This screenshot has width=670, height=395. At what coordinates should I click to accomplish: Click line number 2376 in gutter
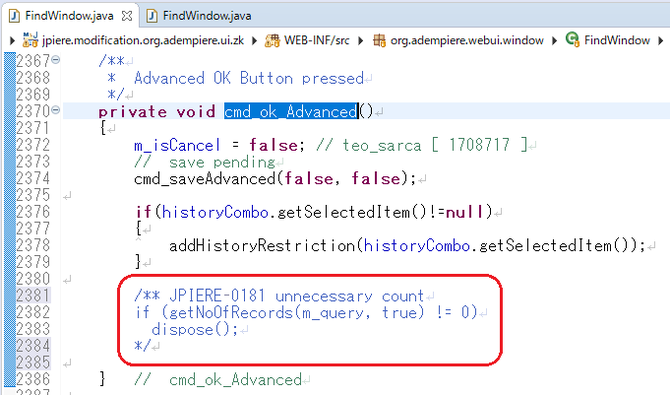point(33,212)
